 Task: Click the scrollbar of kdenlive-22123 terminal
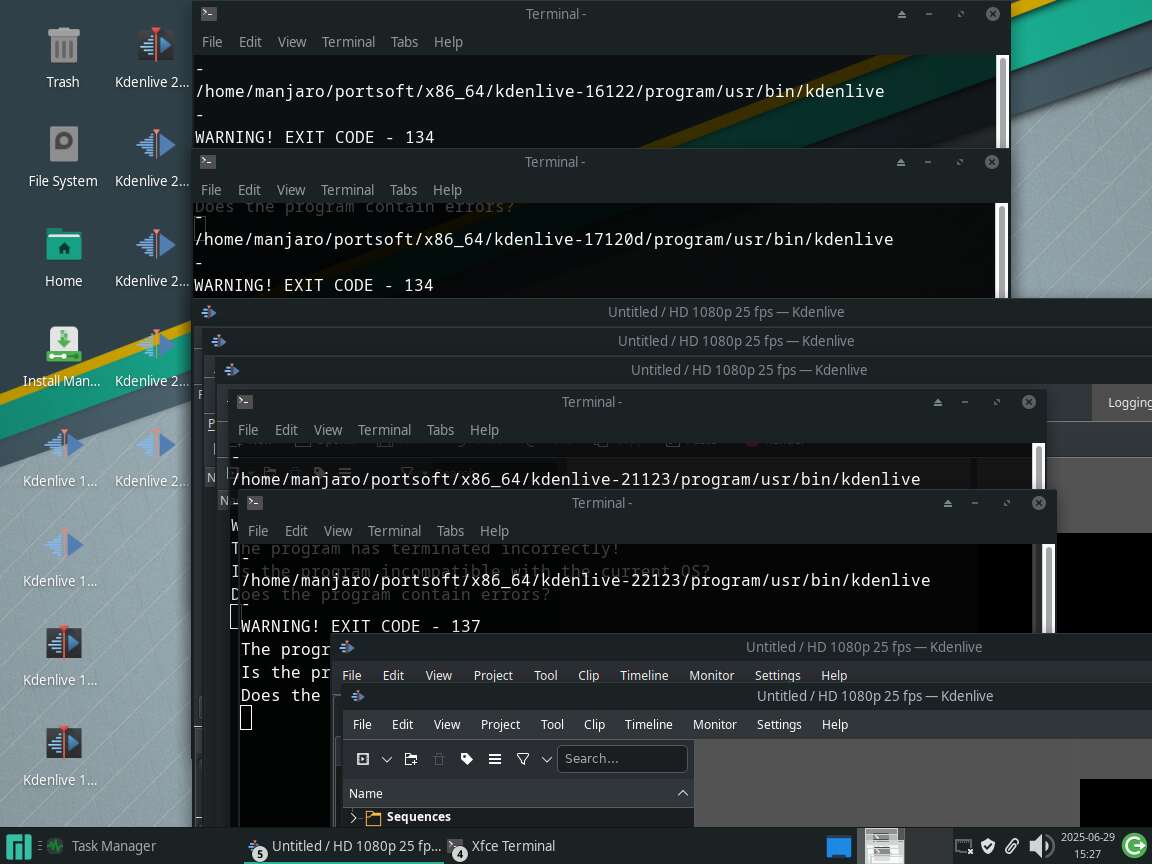(1048, 588)
